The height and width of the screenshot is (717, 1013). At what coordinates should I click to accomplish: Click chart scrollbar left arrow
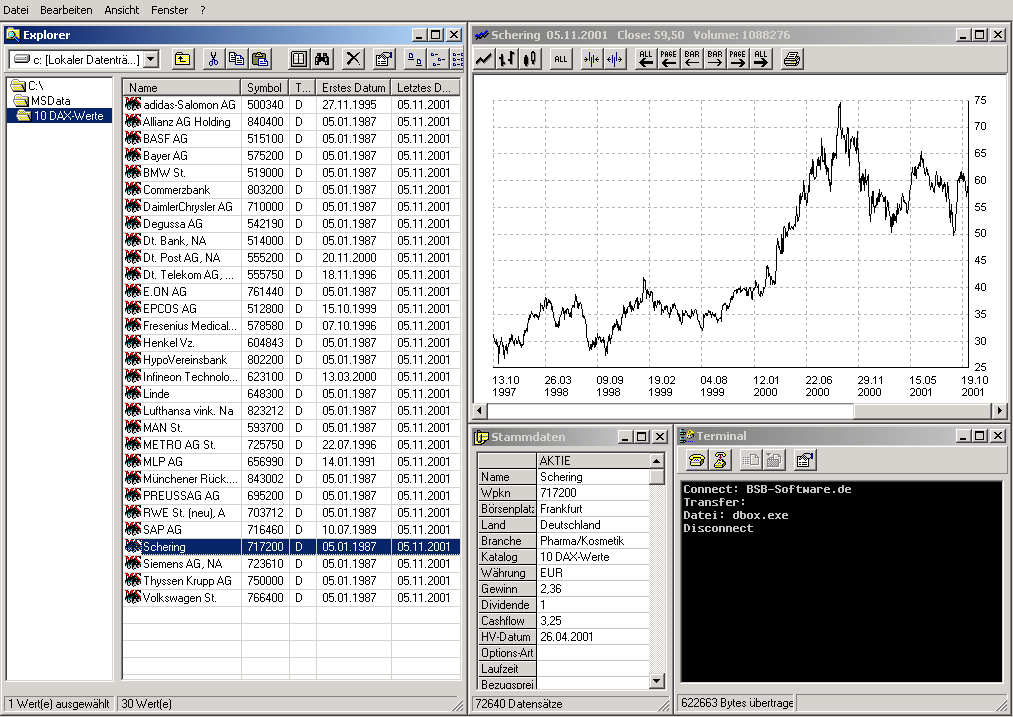(480, 410)
